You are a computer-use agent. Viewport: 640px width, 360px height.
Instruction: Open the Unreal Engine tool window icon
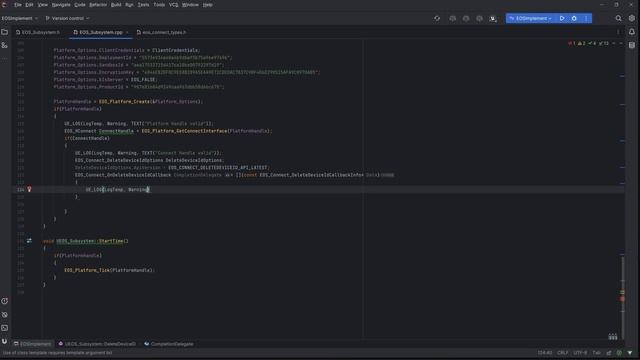click(x=4, y=341)
